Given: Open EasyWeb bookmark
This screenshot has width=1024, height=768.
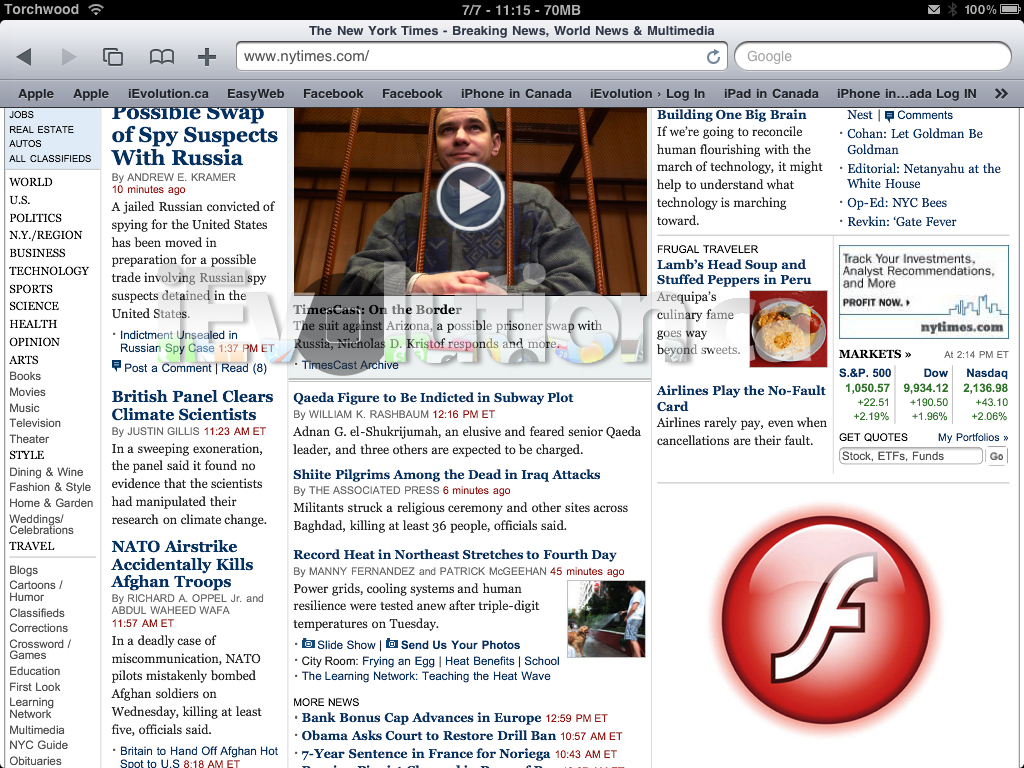Looking at the screenshot, I should (255, 93).
